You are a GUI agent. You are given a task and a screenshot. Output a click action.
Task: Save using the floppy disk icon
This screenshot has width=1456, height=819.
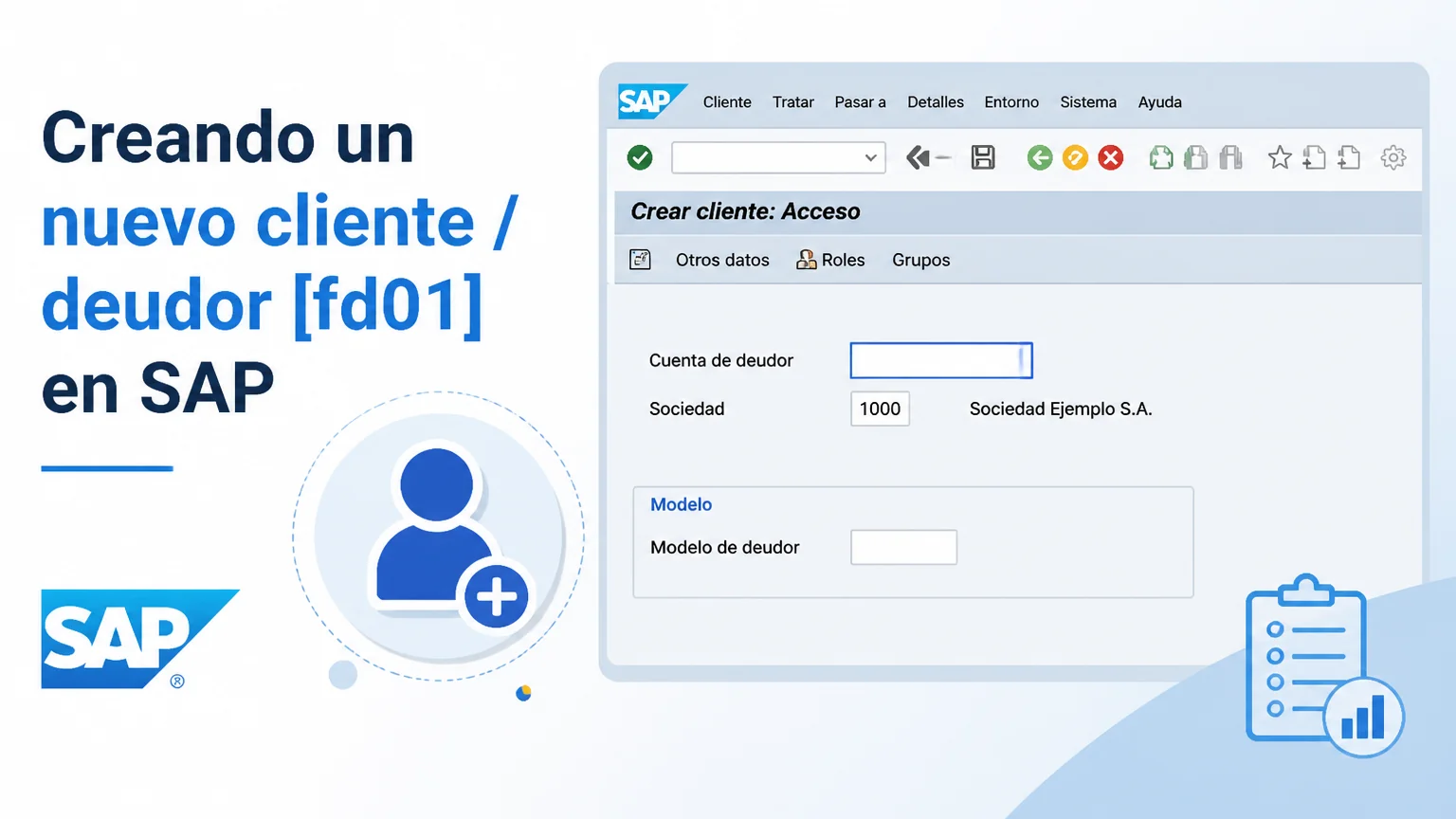click(x=983, y=157)
